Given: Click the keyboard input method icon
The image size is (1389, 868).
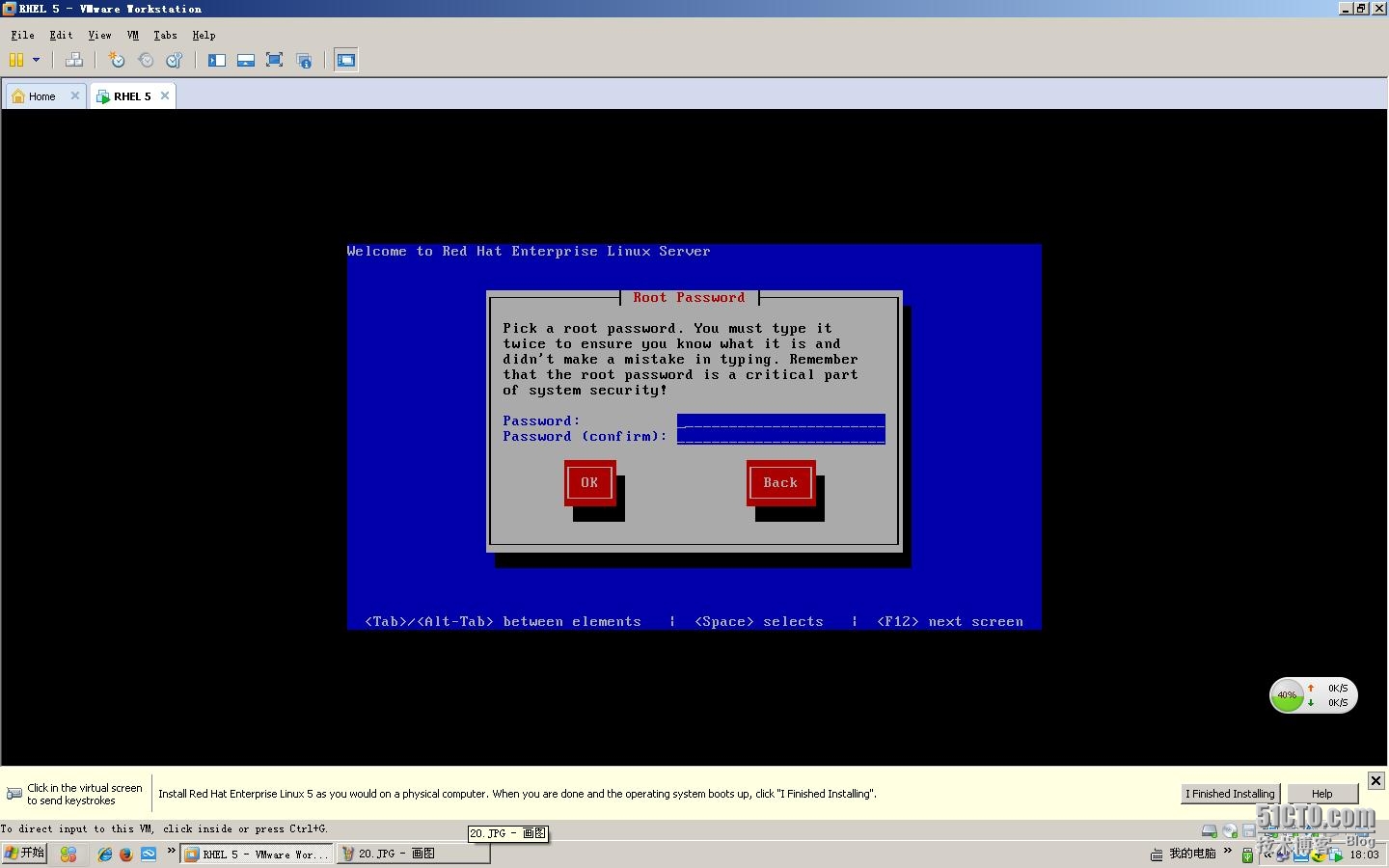Looking at the screenshot, I should [x=1157, y=854].
